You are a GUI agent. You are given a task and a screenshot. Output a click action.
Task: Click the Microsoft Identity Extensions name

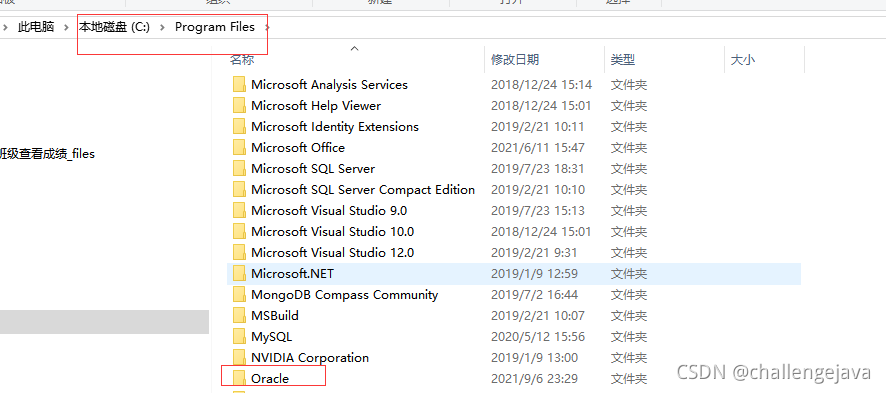[335, 126]
